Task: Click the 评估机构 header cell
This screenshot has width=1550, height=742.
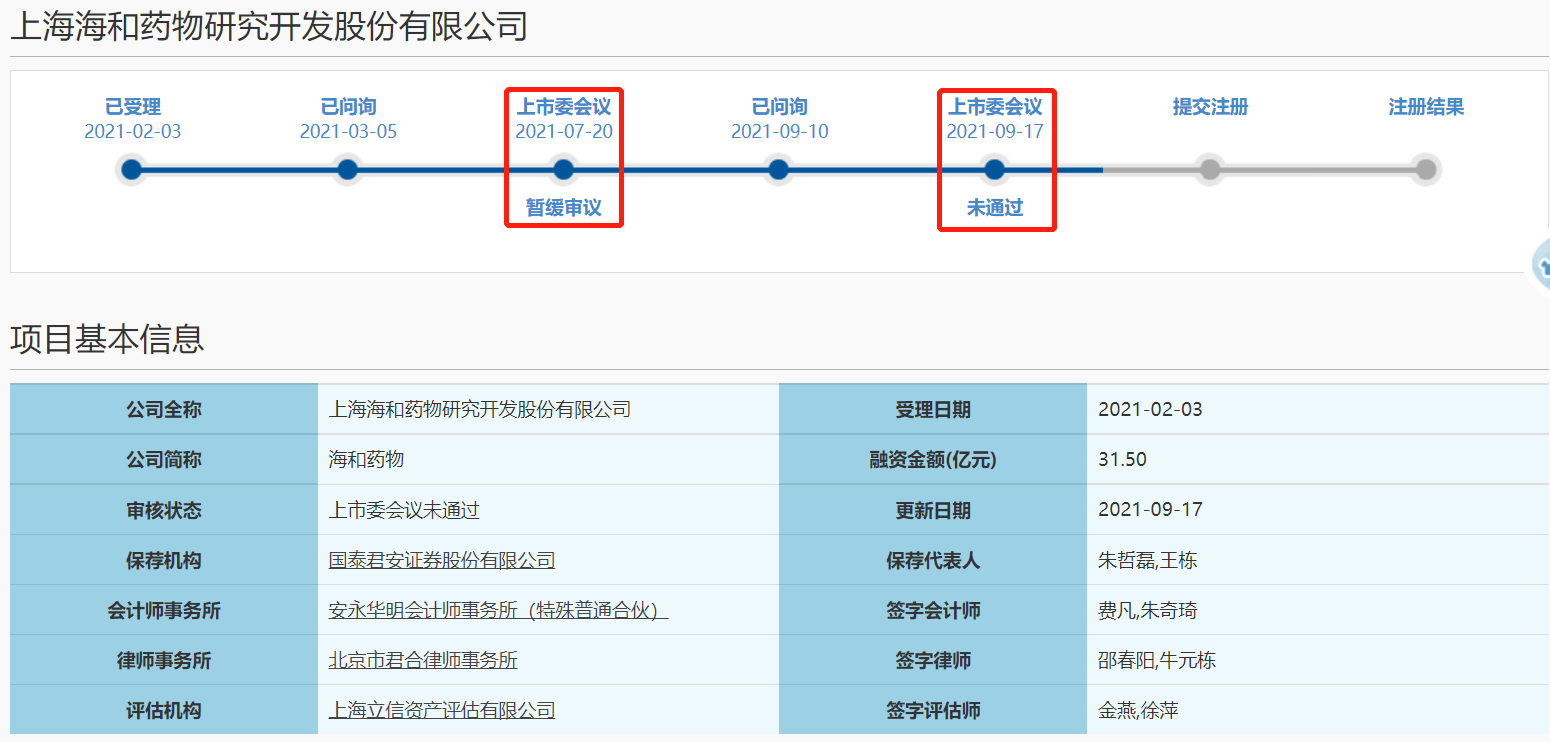Action: 164,710
